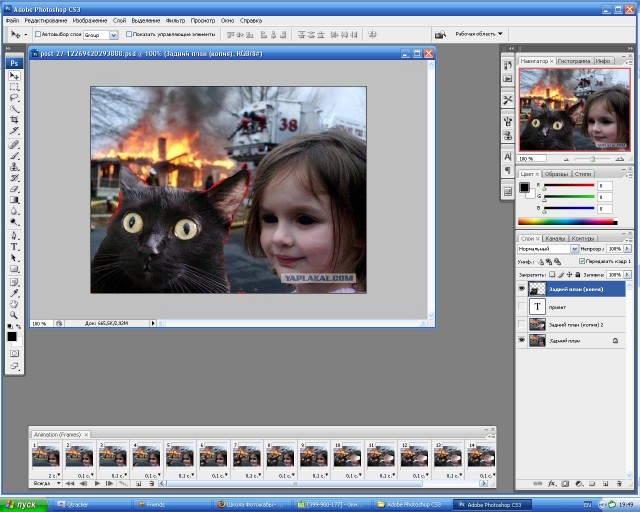640x512 pixels.
Task: Open the Group auto-select dropdown
Action: point(113,35)
